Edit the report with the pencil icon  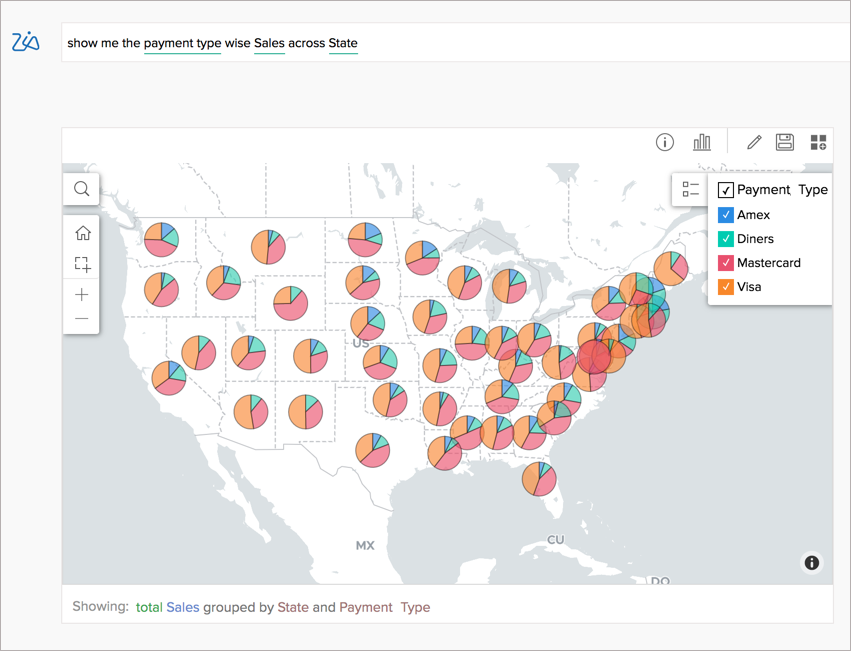point(753,142)
